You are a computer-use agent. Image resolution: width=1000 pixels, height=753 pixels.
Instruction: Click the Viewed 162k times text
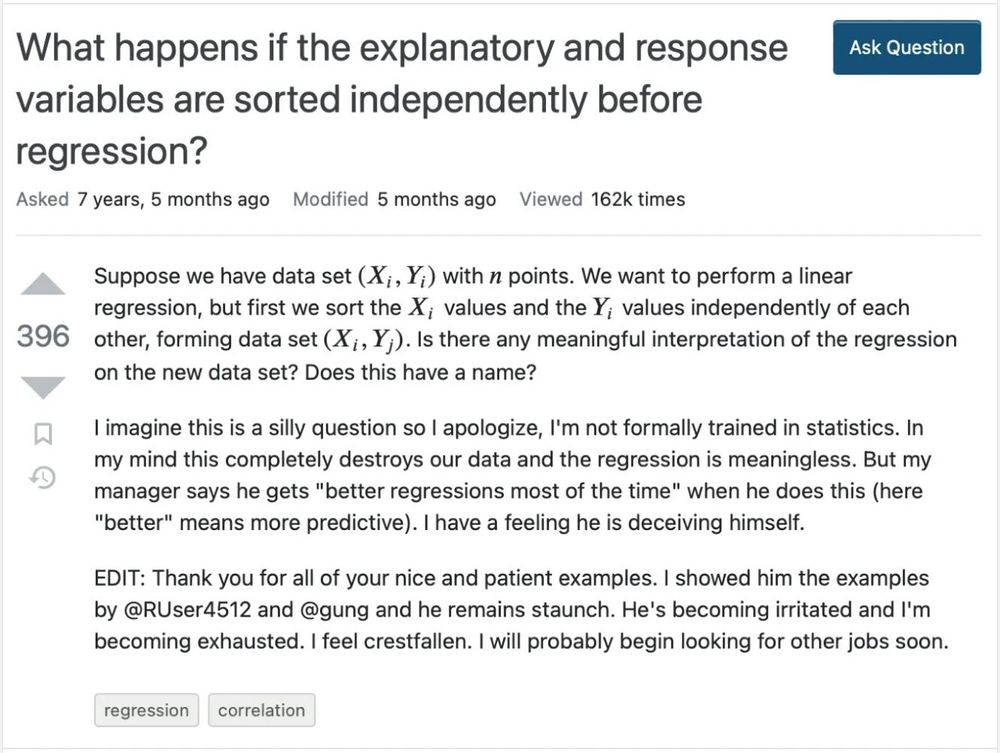click(x=602, y=200)
